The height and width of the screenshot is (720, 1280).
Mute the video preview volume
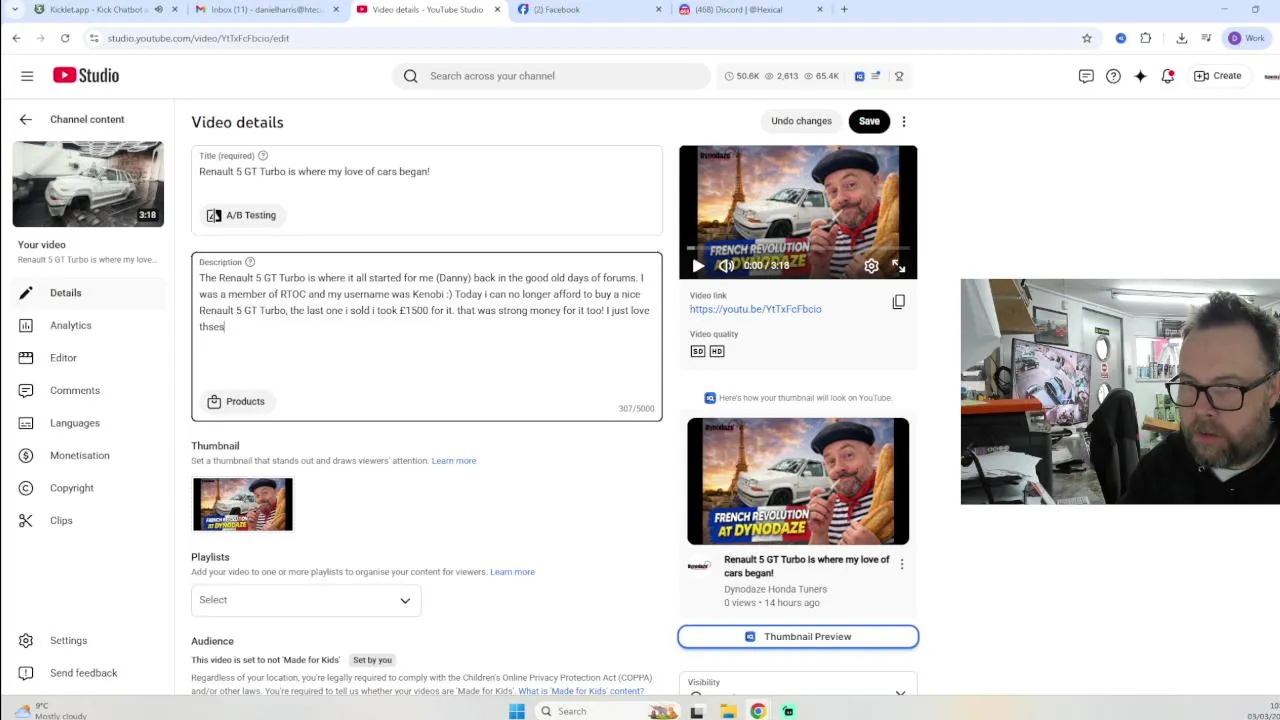click(726, 266)
